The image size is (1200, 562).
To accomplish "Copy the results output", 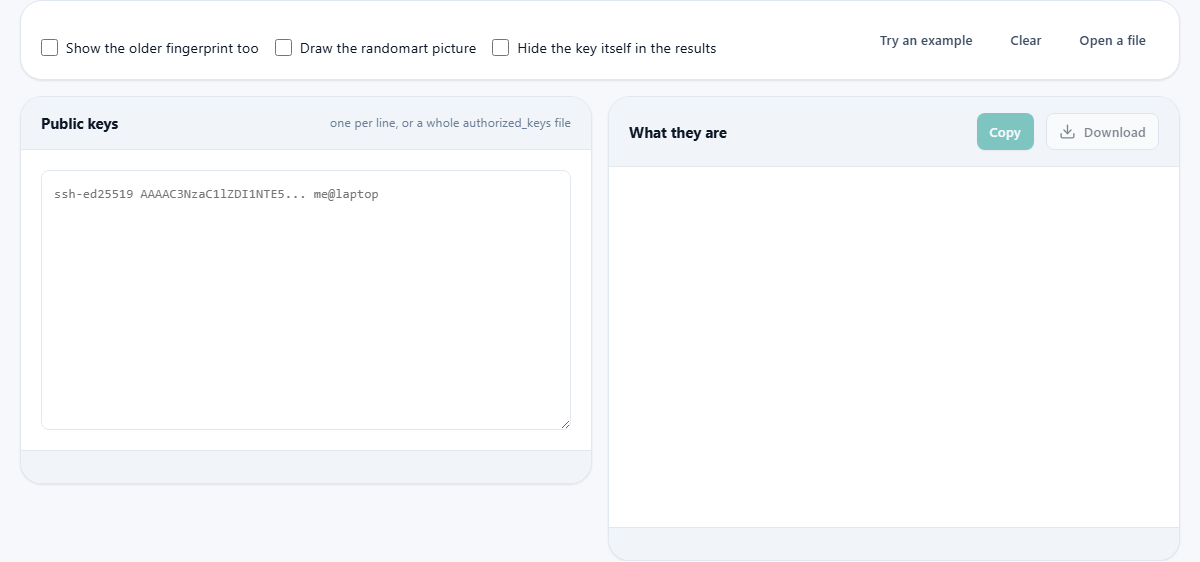I will click(1005, 132).
